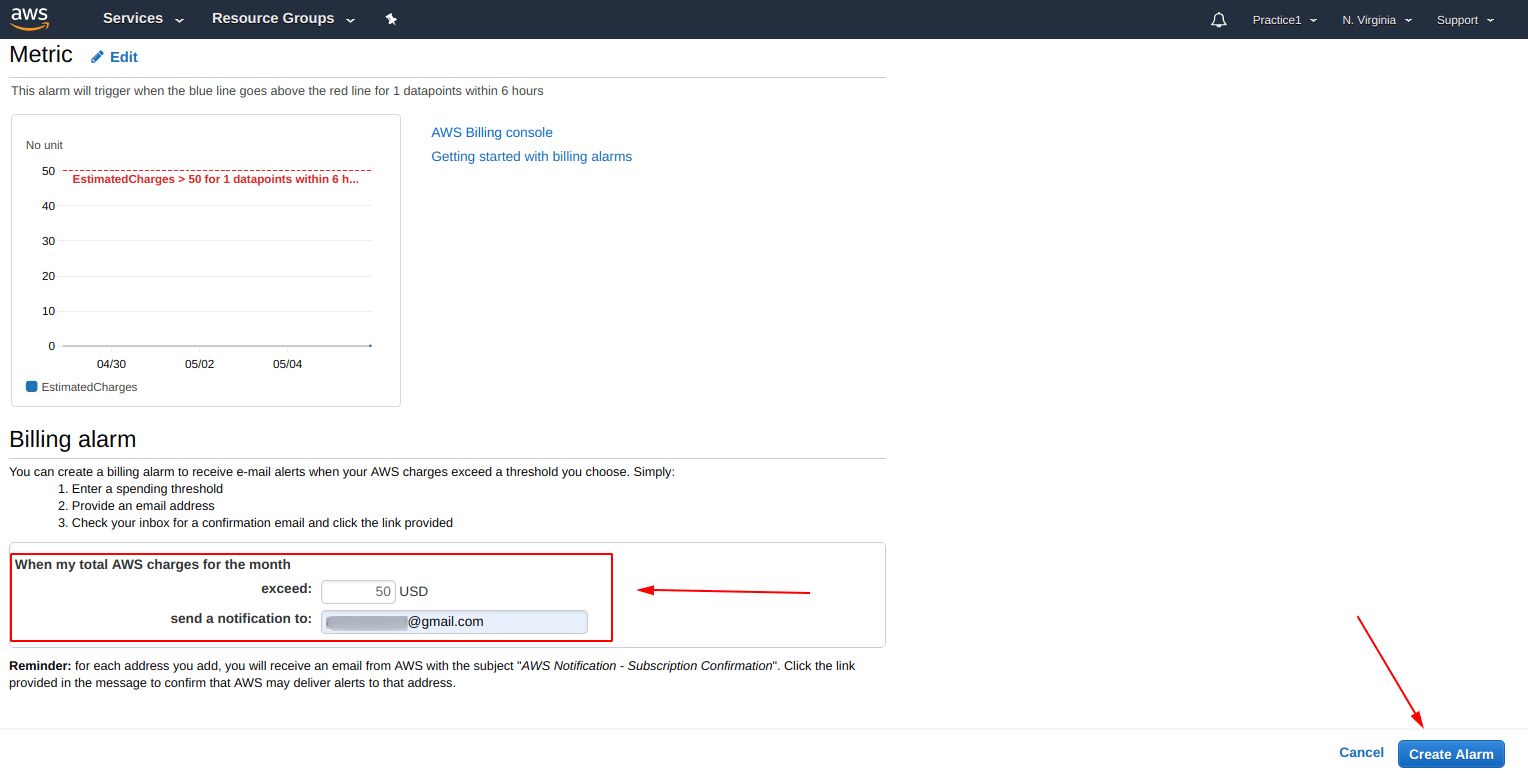1528x774 pixels.
Task: Click the pencil icon beside Edit
Action: (x=97, y=57)
